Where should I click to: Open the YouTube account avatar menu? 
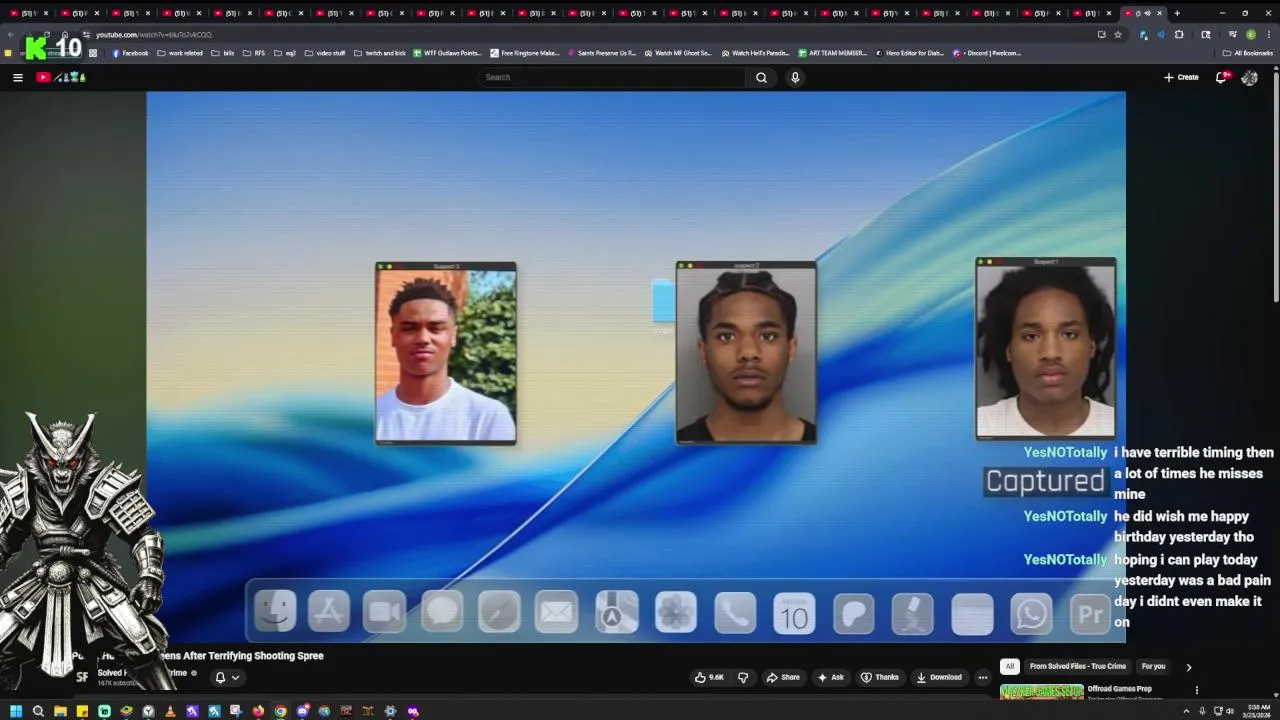(x=1249, y=77)
